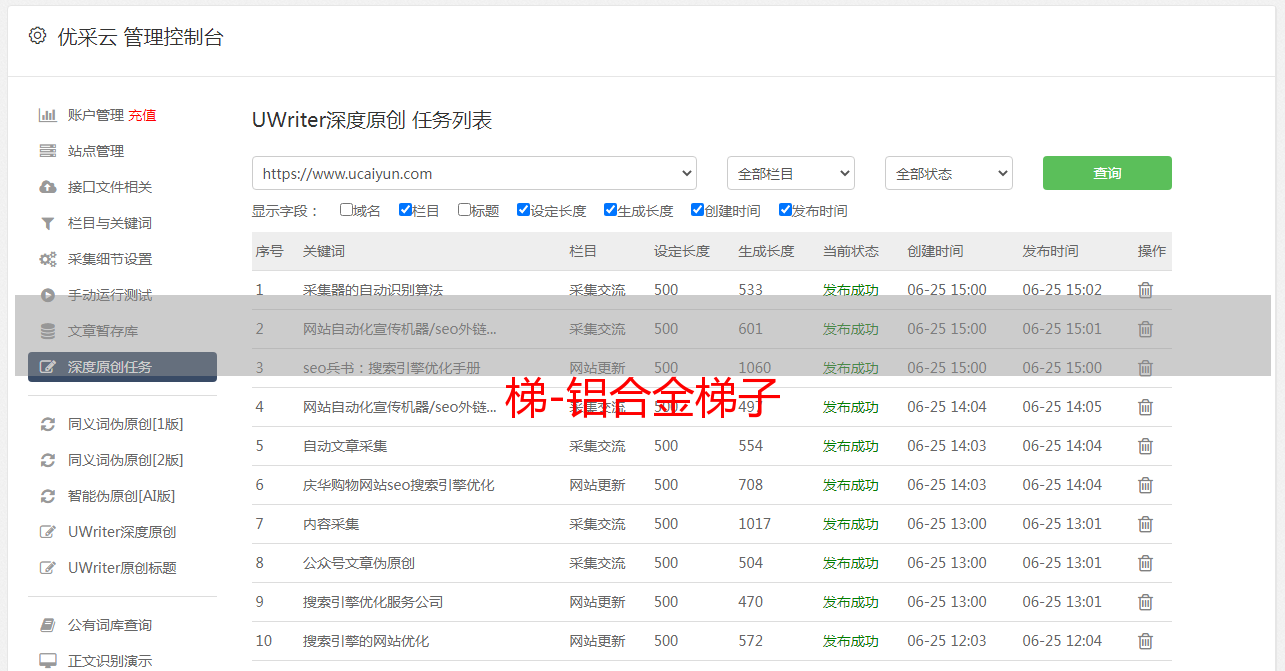The height and width of the screenshot is (671, 1285).
Task: Delete task row 9 搜索引擎优化服务公司
Action: 1145,602
